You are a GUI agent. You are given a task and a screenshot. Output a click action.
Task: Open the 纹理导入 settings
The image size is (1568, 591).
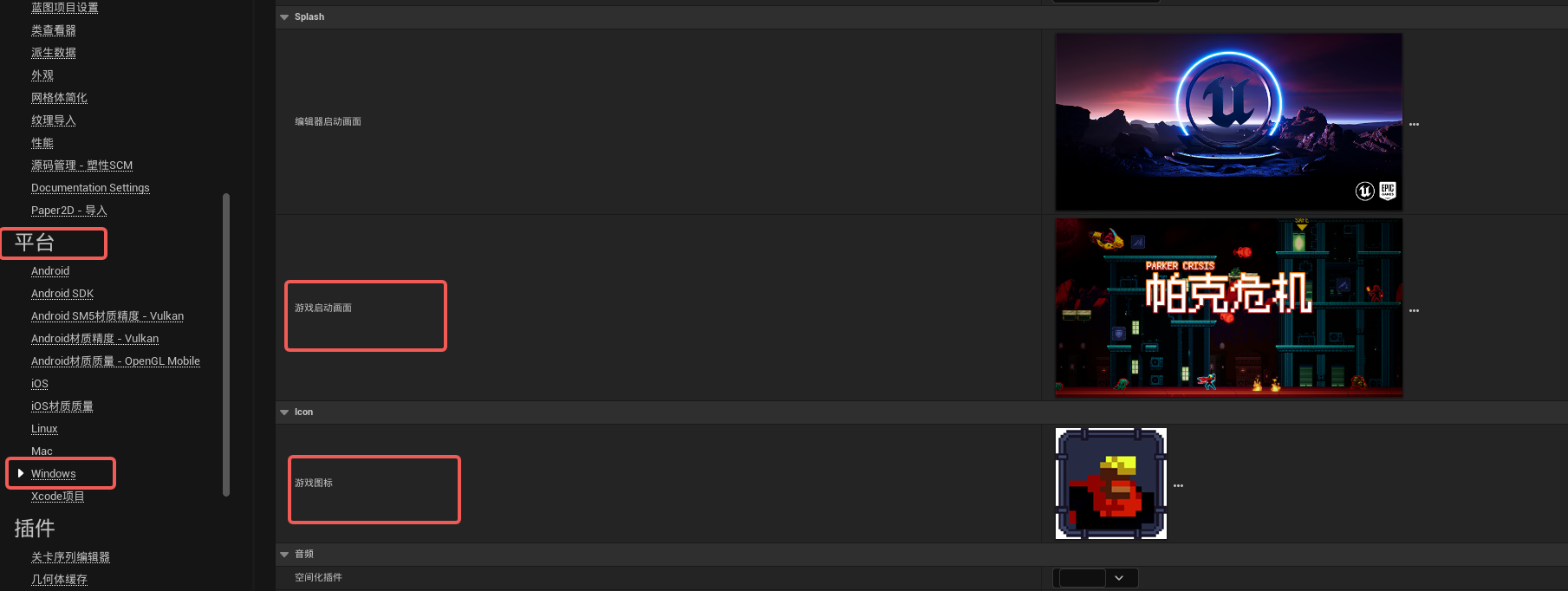pyautogui.click(x=54, y=120)
